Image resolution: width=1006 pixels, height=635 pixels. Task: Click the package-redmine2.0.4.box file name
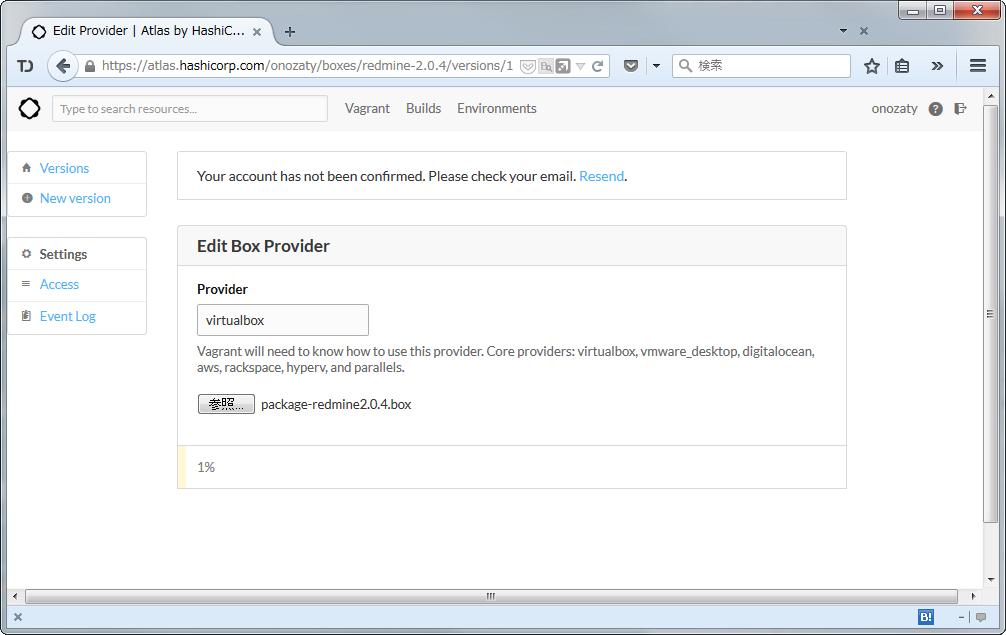(x=336, y=405)
